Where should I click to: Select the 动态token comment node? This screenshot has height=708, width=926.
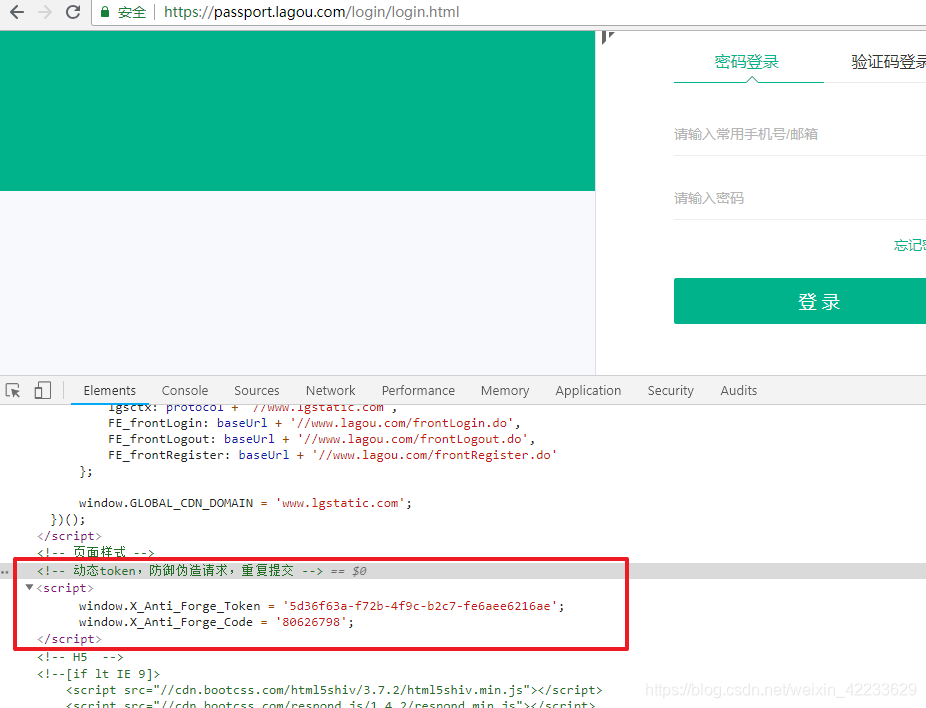pyautogui.click(x=180, y=570)
